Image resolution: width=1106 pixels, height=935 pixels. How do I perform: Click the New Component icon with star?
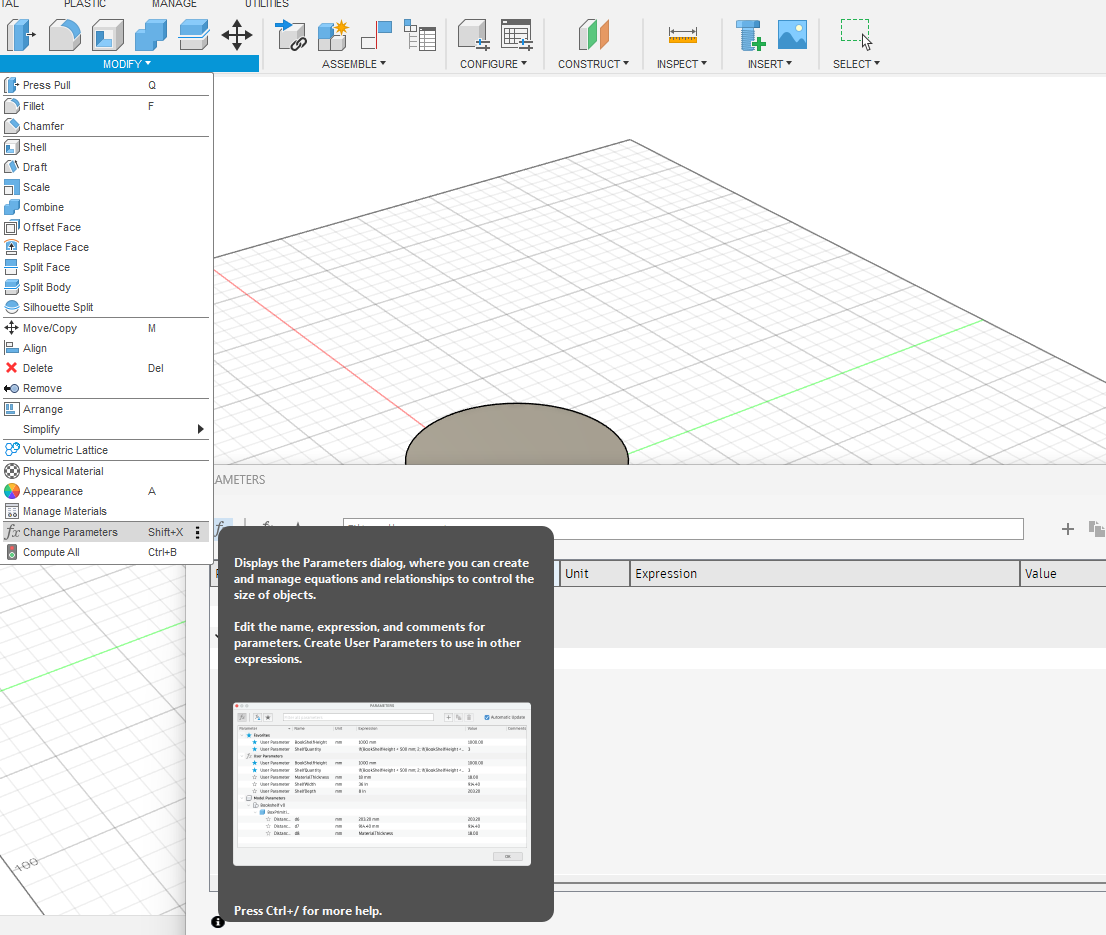point(332,35)
